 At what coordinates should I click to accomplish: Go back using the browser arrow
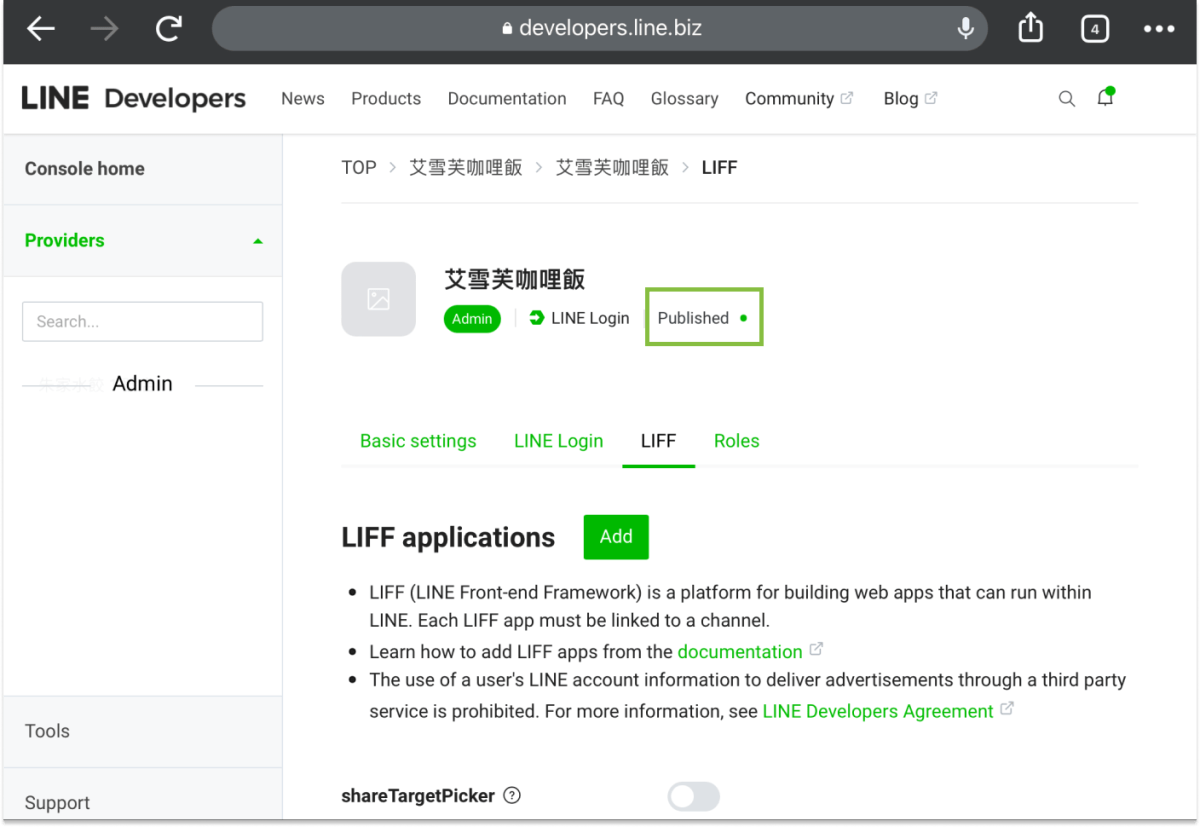tap(40, 28)
